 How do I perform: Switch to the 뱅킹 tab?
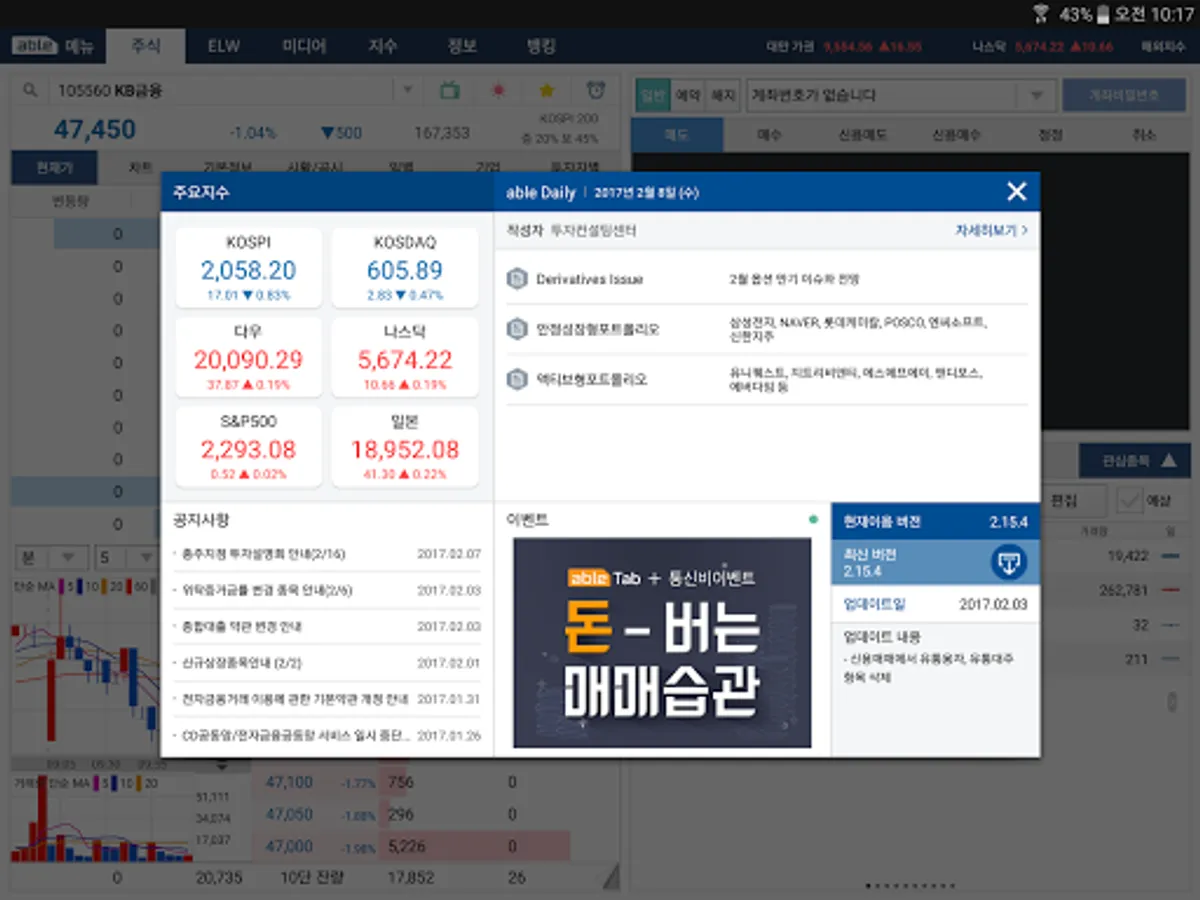(541, 46)
